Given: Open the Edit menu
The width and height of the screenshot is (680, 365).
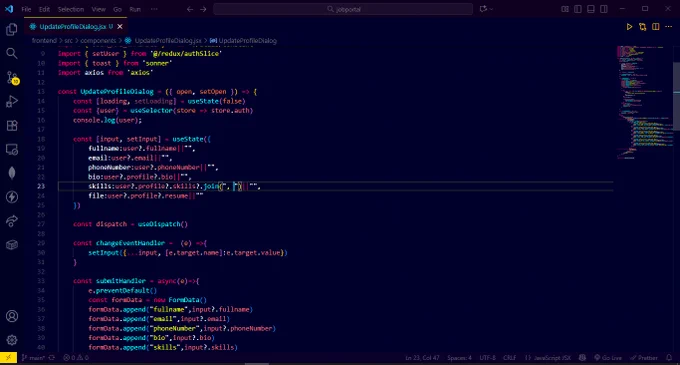Looking at the screenshot, I should 44,9.
